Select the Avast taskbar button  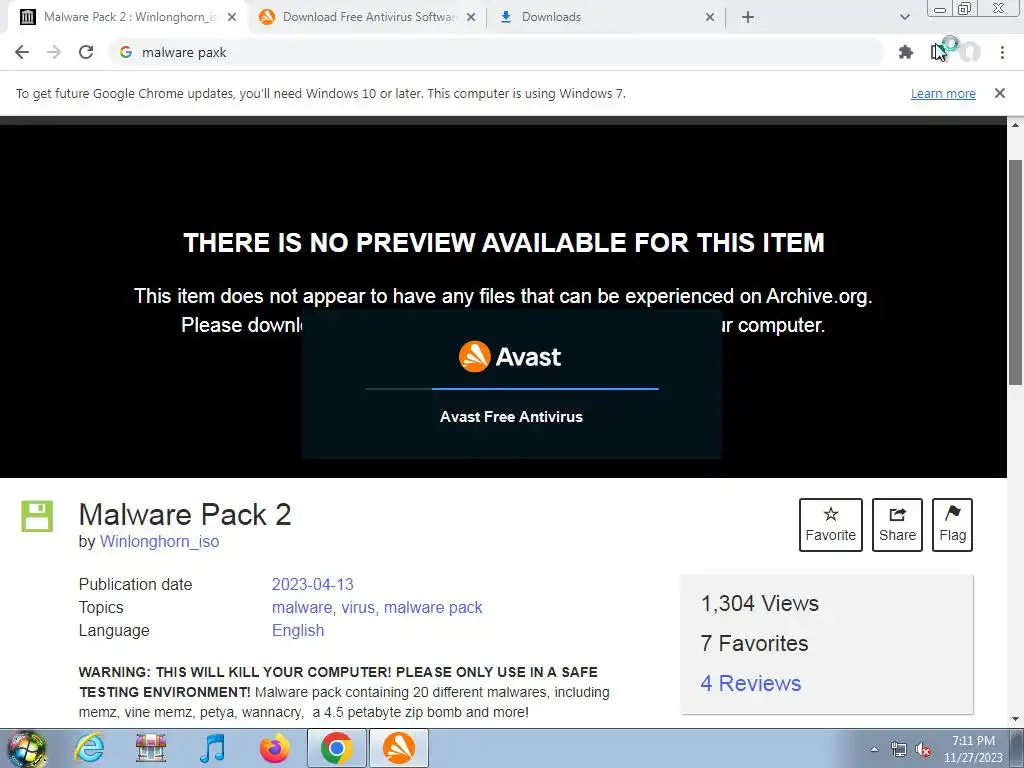[398, 748]
